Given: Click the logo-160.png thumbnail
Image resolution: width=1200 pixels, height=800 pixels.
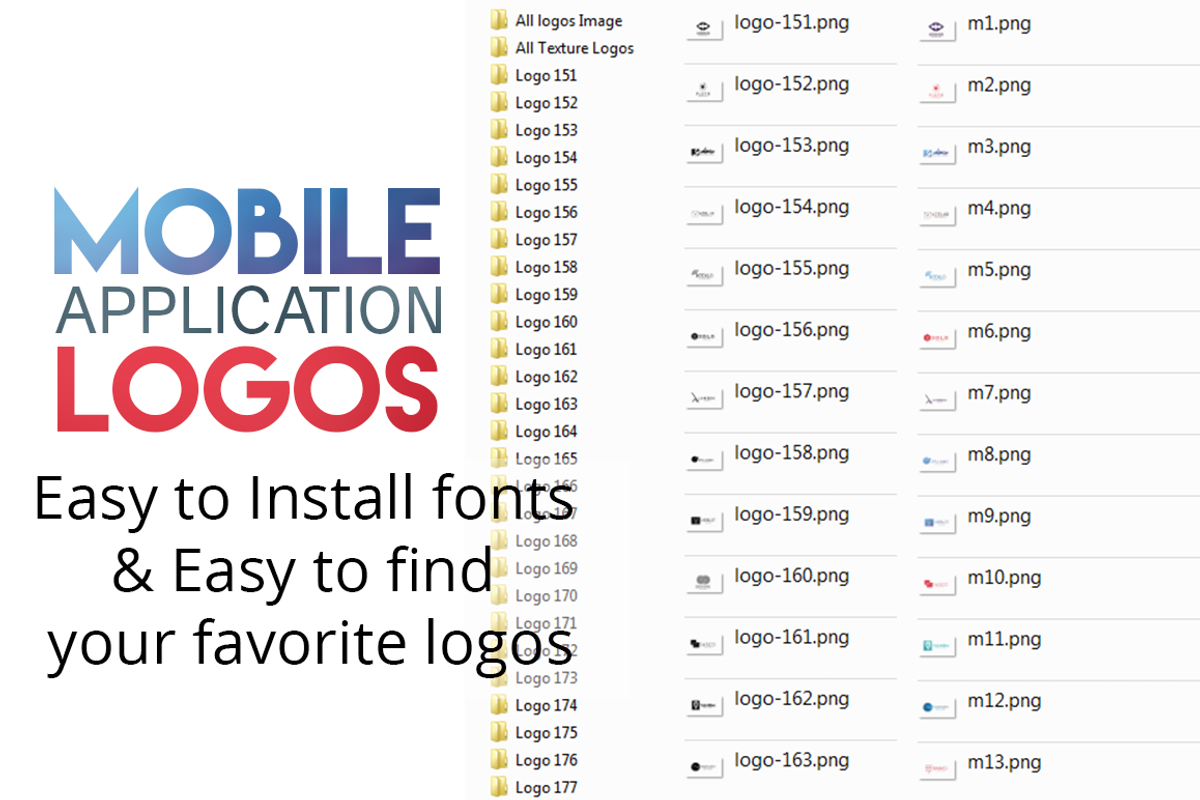Looking at the screenshot, I should click(x=704, y=583).
